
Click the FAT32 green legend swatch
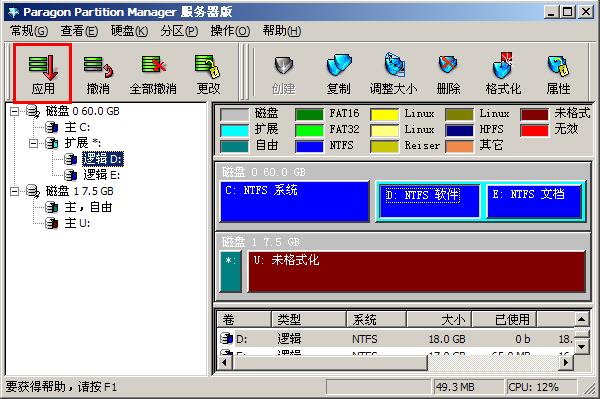pos(309,130)
